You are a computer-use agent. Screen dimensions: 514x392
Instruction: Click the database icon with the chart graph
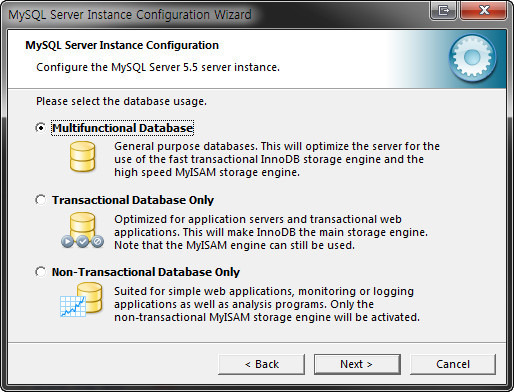[x=81, y=300]
